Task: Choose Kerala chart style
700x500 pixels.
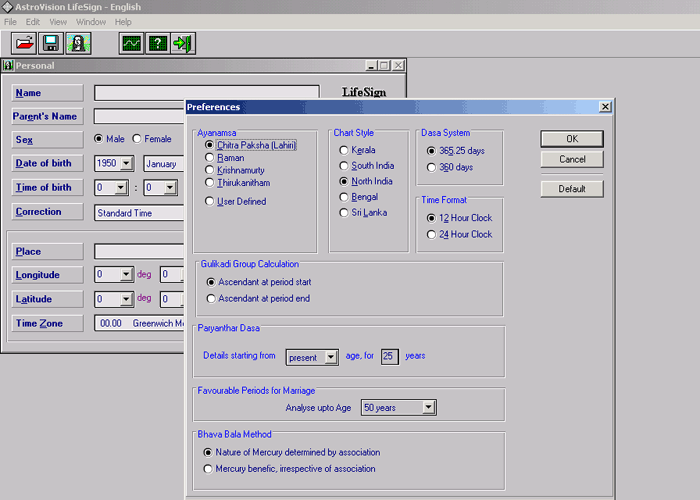Action: point(357,150)
